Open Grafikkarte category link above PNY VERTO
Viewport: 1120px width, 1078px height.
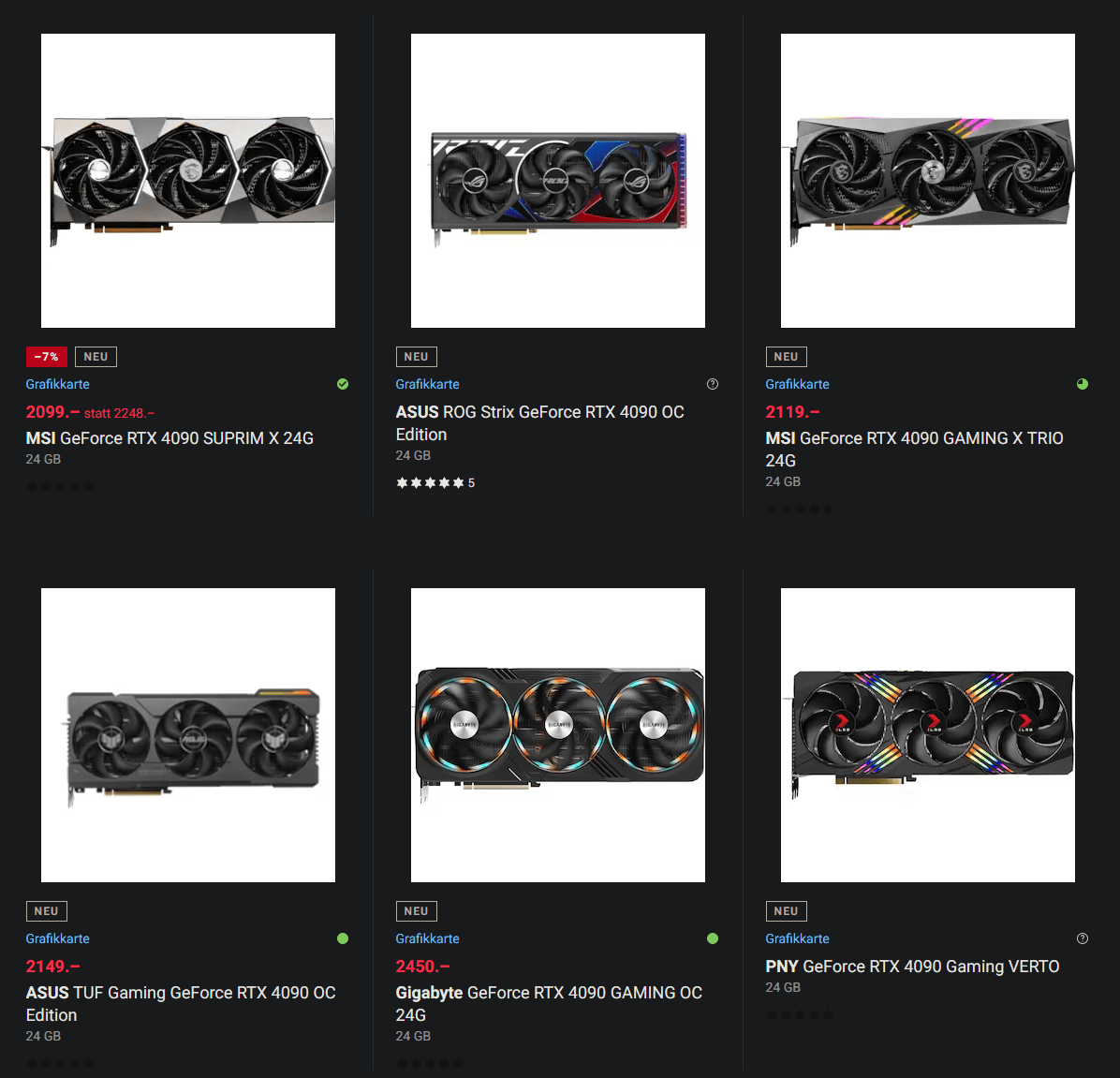click(x=797, y=938)
